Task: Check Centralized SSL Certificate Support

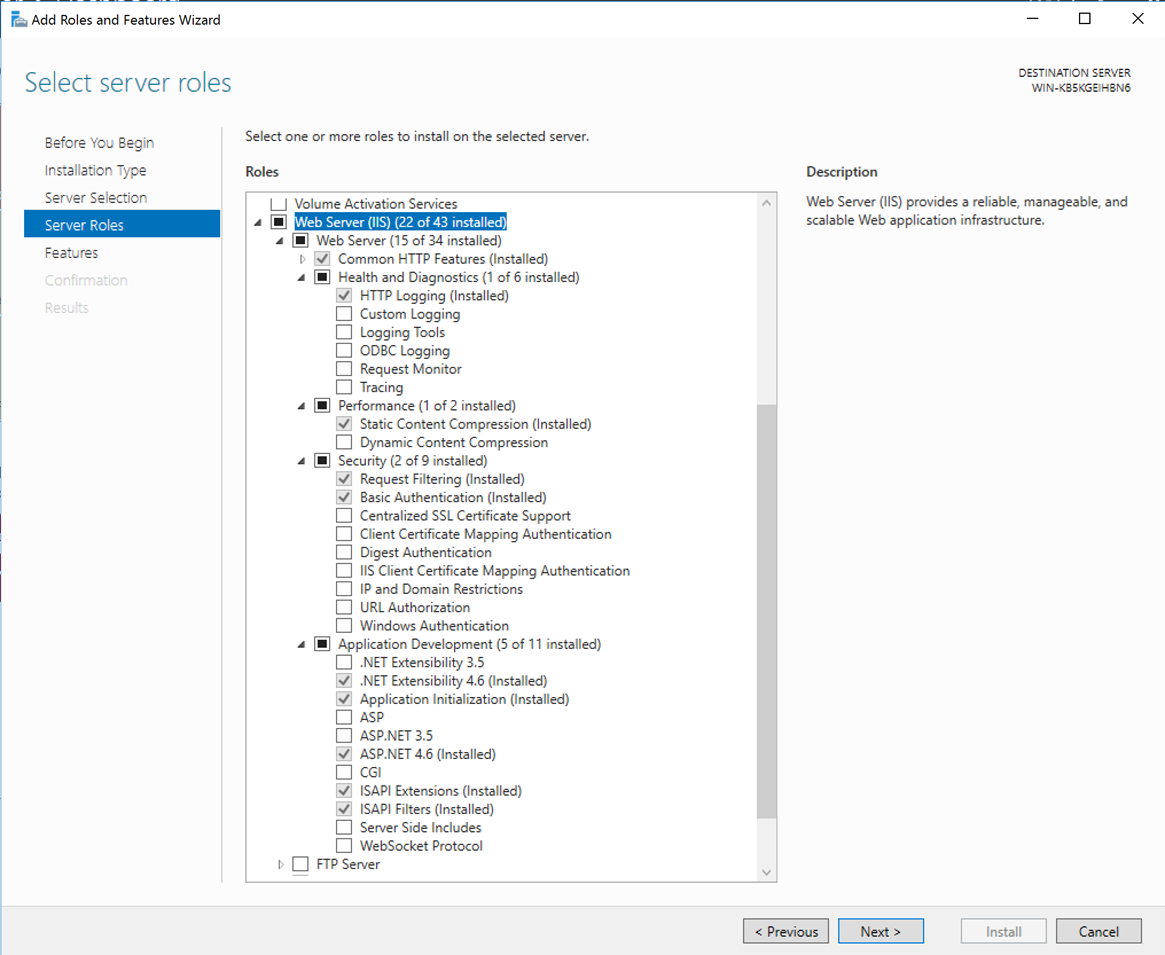Action: click(344, 516)
